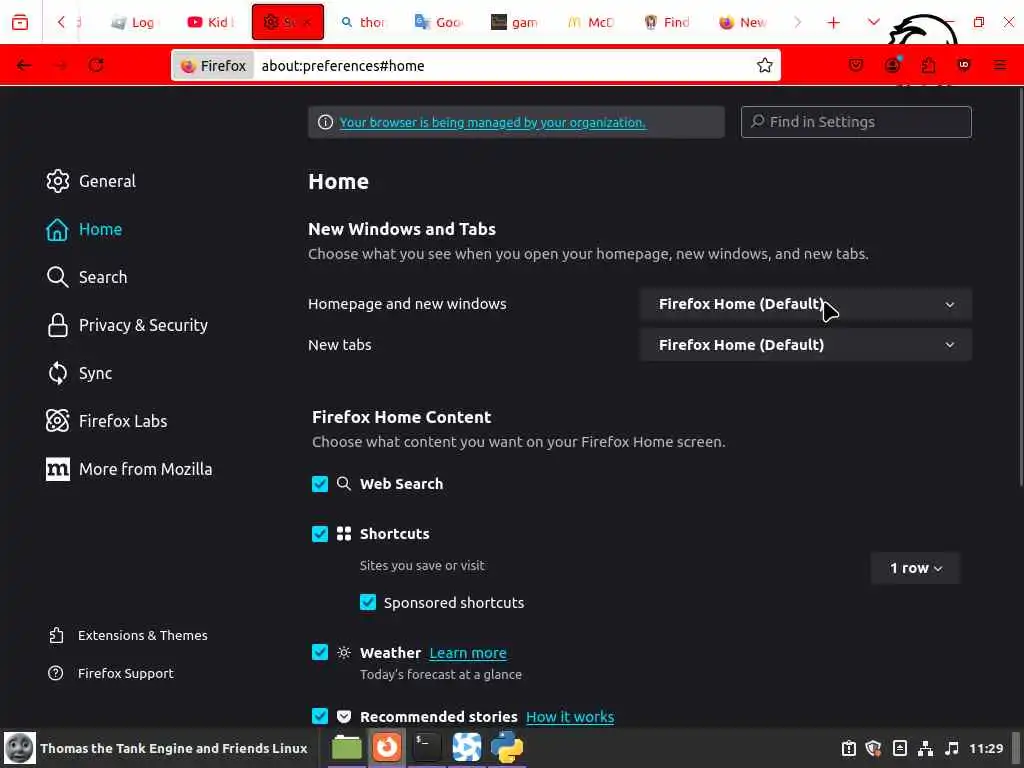
Task: Open the Python taskbar icon
Action: click(x=507, y=748)
